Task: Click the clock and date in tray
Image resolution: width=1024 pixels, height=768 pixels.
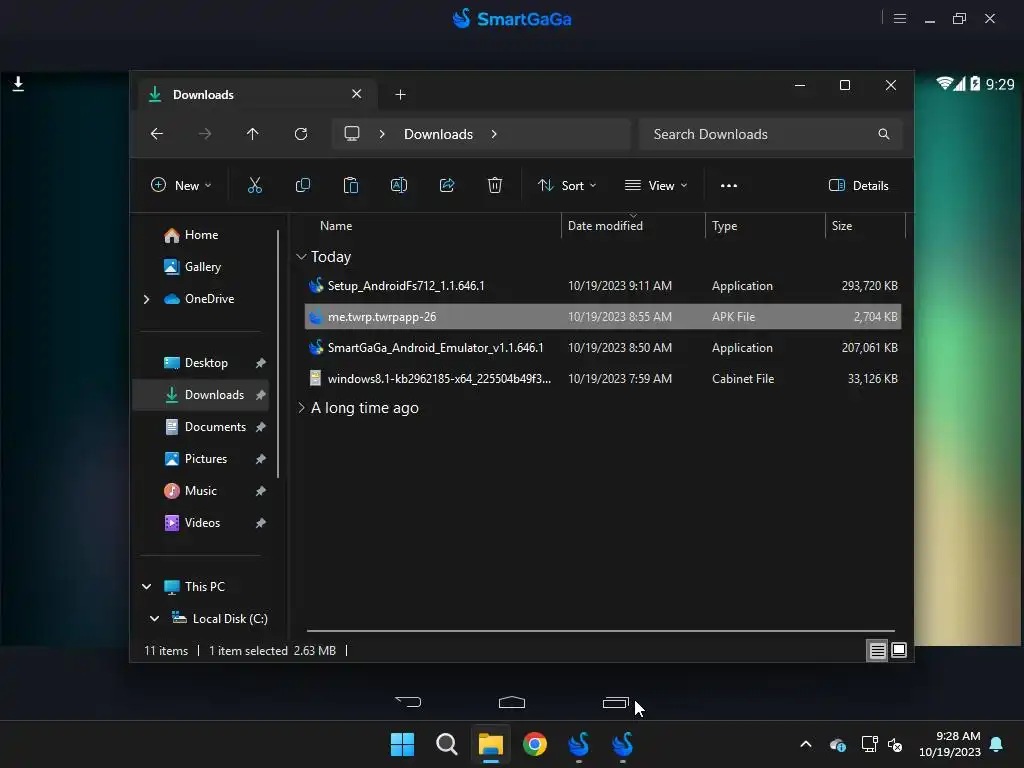Action: tap(950, 744)
